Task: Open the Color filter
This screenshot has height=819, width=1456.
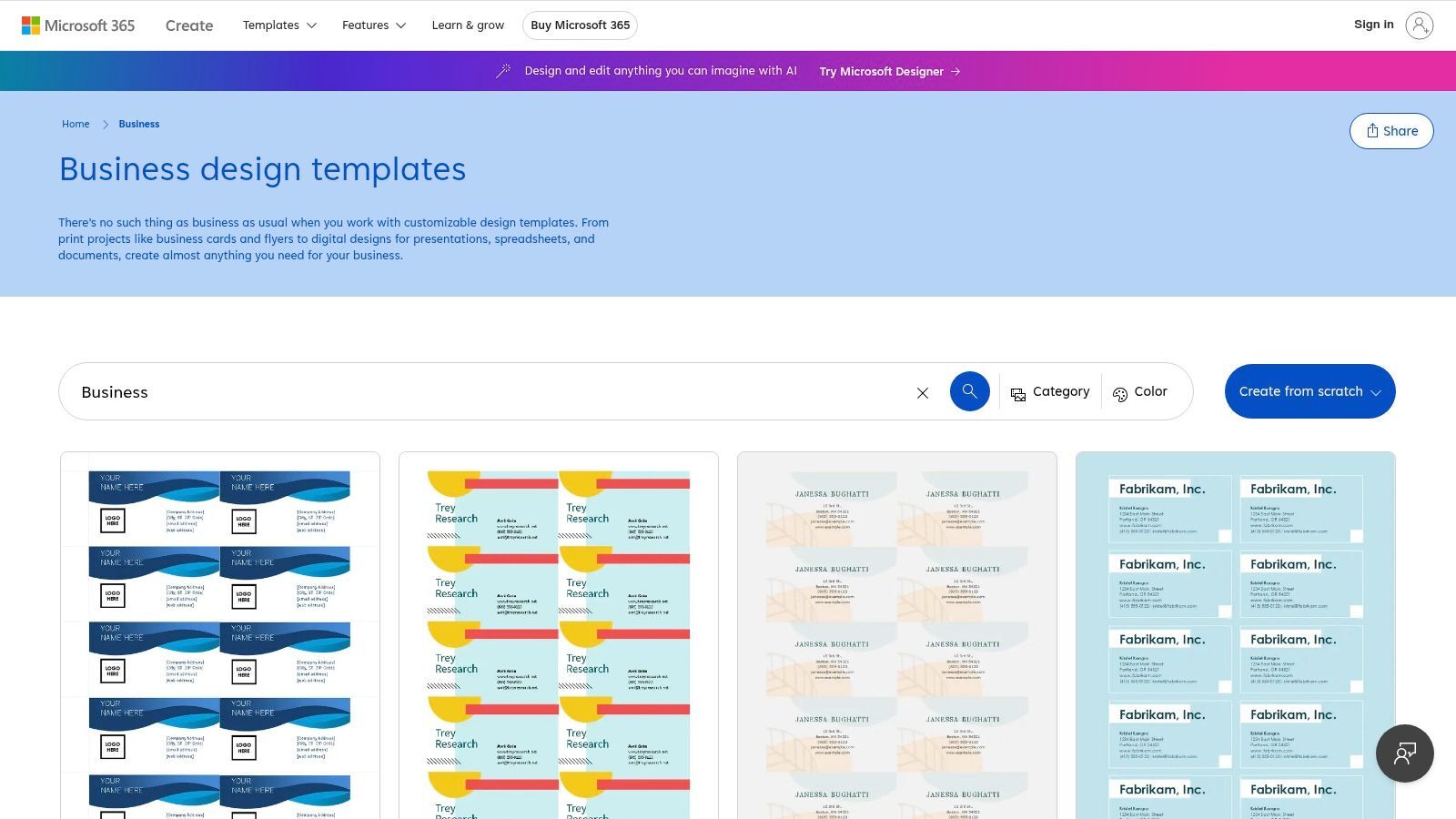Action: coord(1140,391)
